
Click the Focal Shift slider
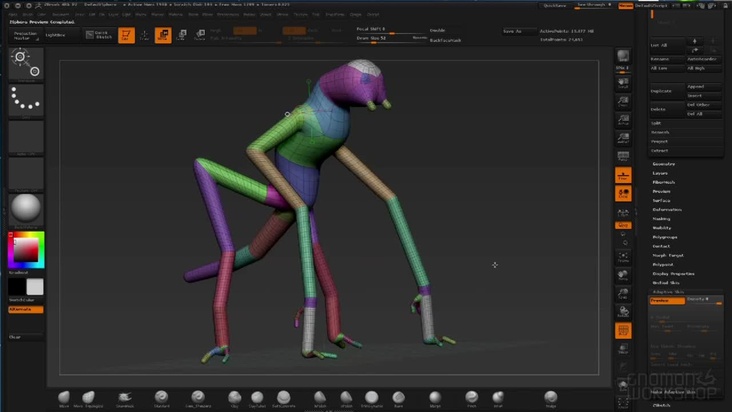coord(391,29)
